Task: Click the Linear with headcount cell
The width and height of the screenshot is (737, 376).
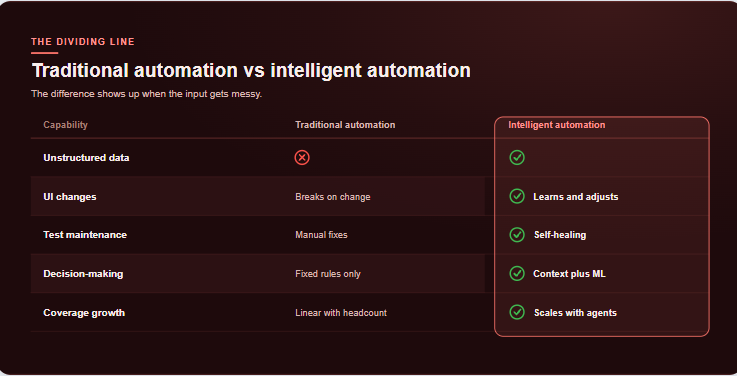Action: [341, 313]
